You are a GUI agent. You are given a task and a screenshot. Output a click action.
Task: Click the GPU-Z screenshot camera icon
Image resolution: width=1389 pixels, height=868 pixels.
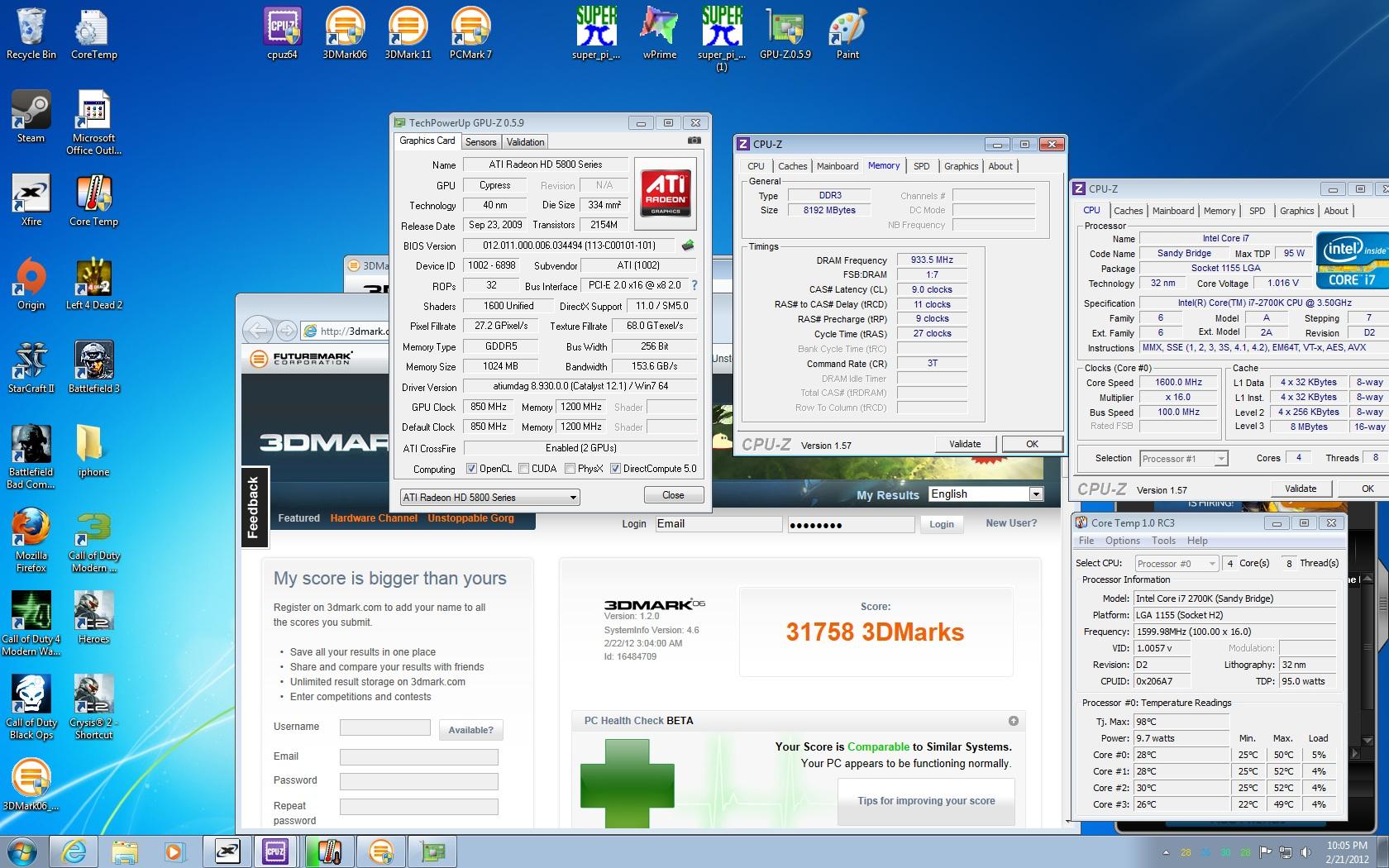coord(694,141)
